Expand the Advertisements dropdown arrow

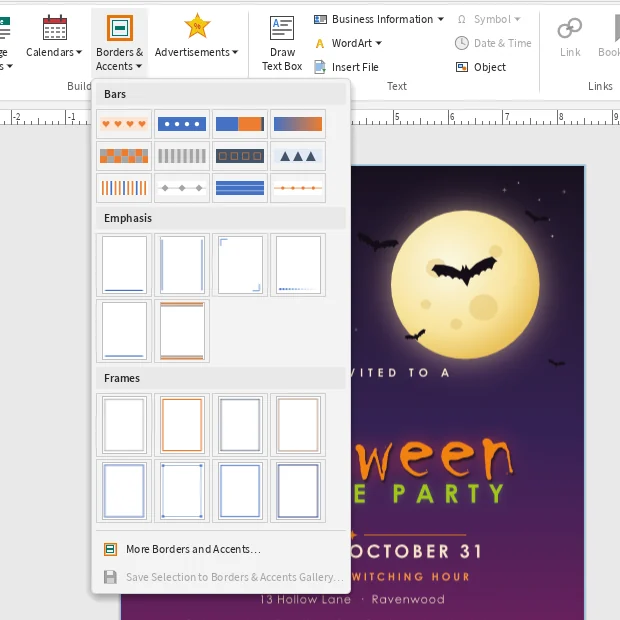pos(235,52)
